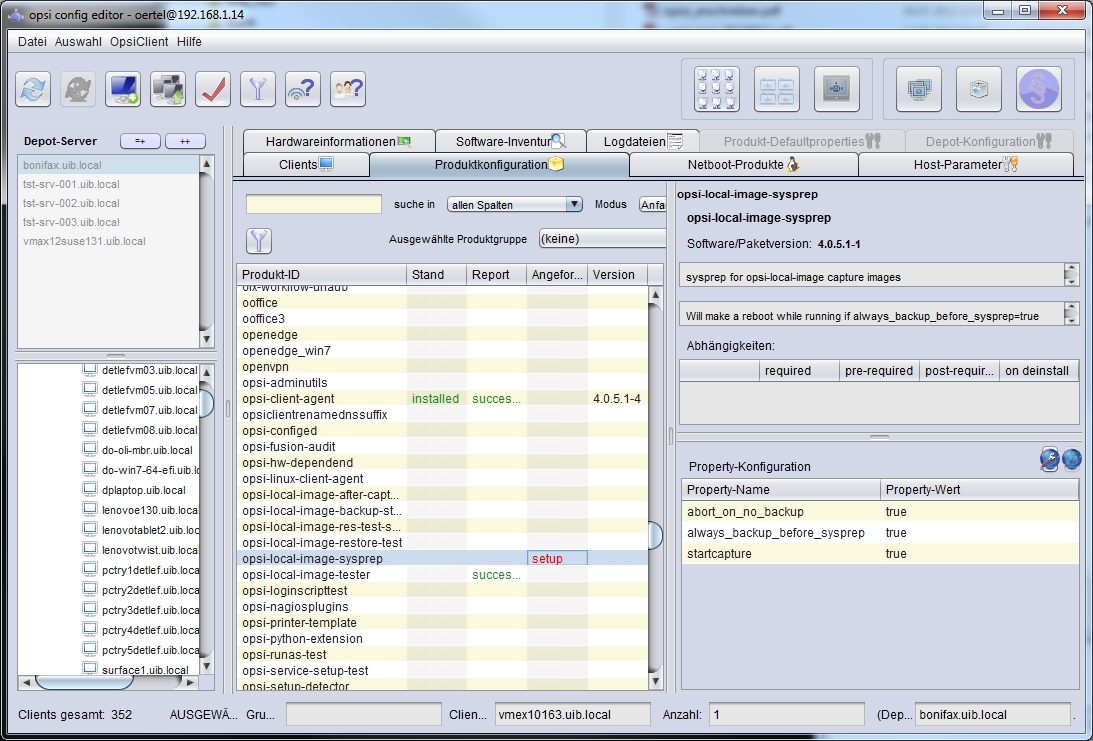Click the '=+' depot selection button

tap(140, 141)
